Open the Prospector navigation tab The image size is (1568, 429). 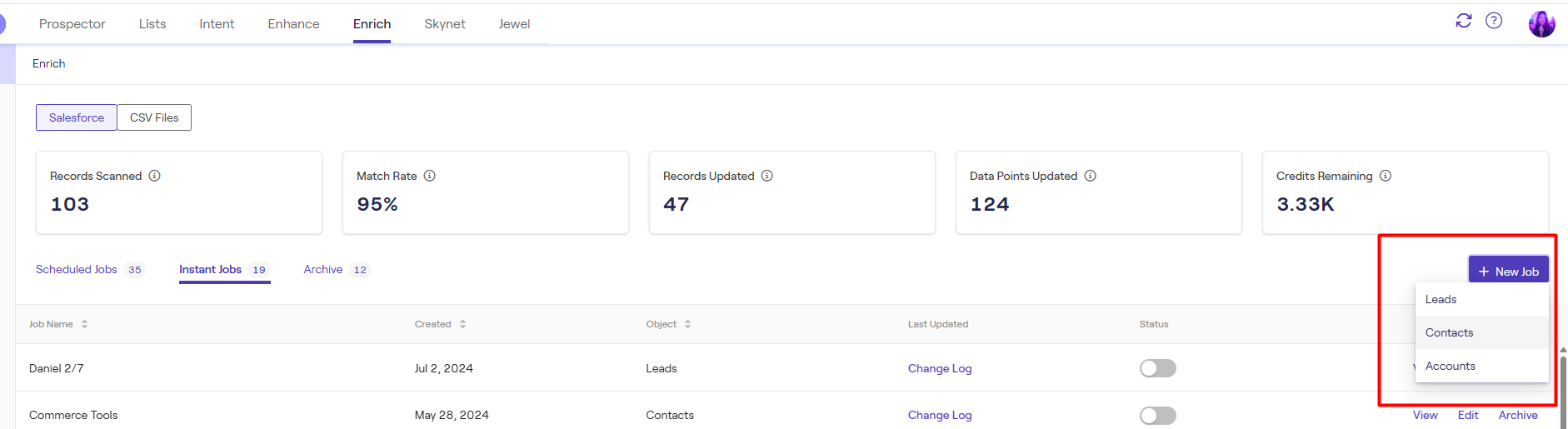click(72, 24)
